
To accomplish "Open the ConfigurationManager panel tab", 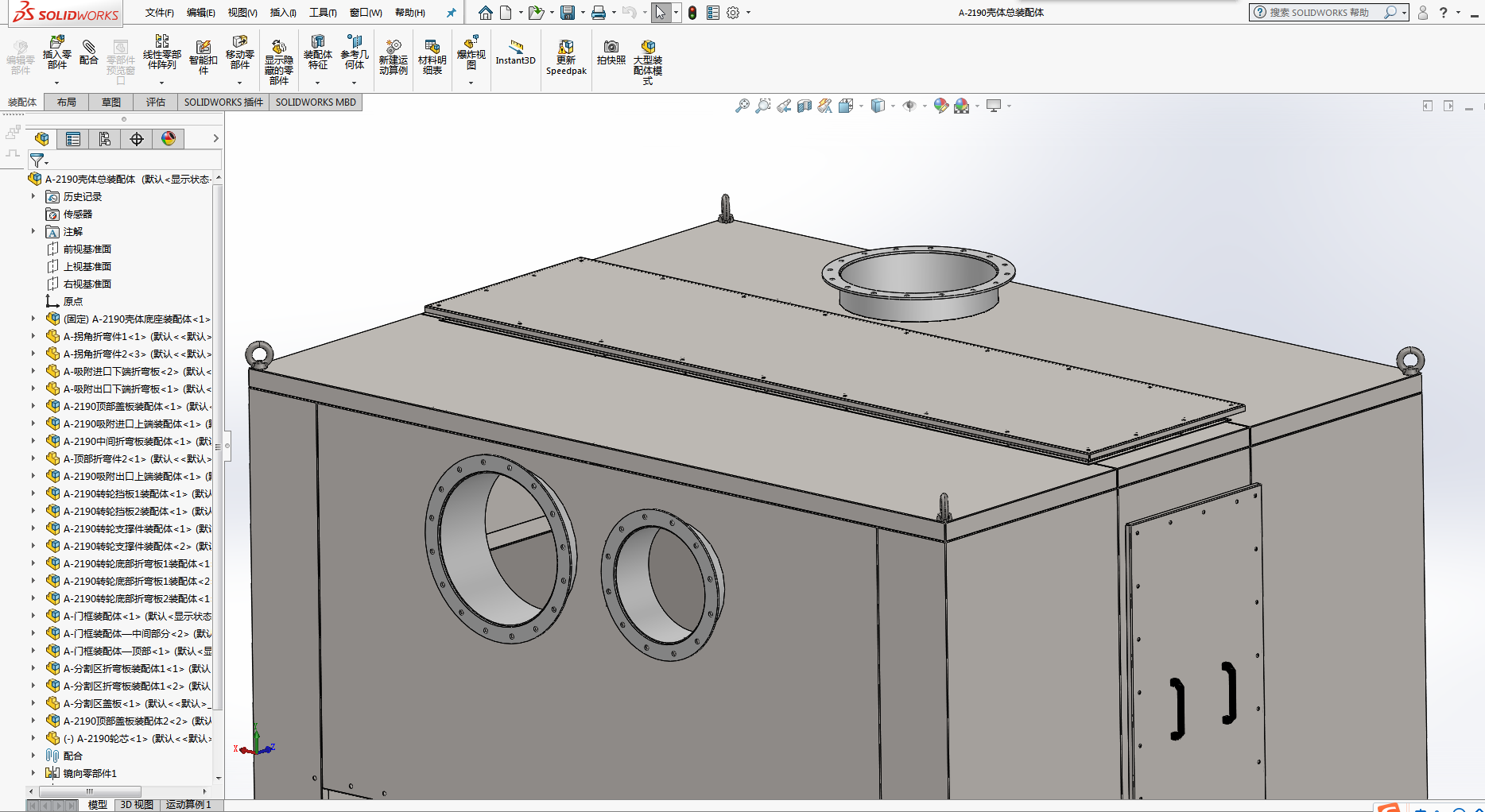I will coord(105,139).
